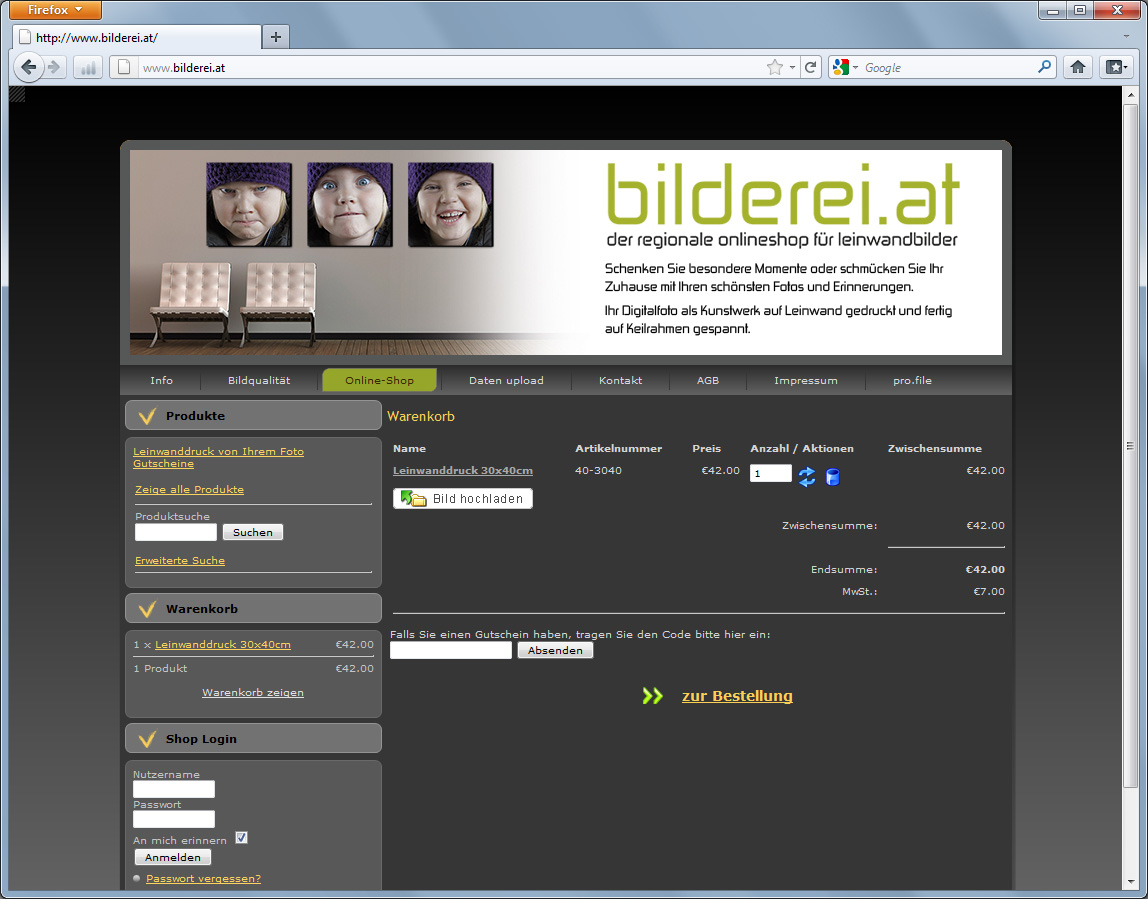Image resolution: width=1148 pixels, height=899 pixels.
Task: Reload the page with the refresh icon
Action: coord(810,67)
